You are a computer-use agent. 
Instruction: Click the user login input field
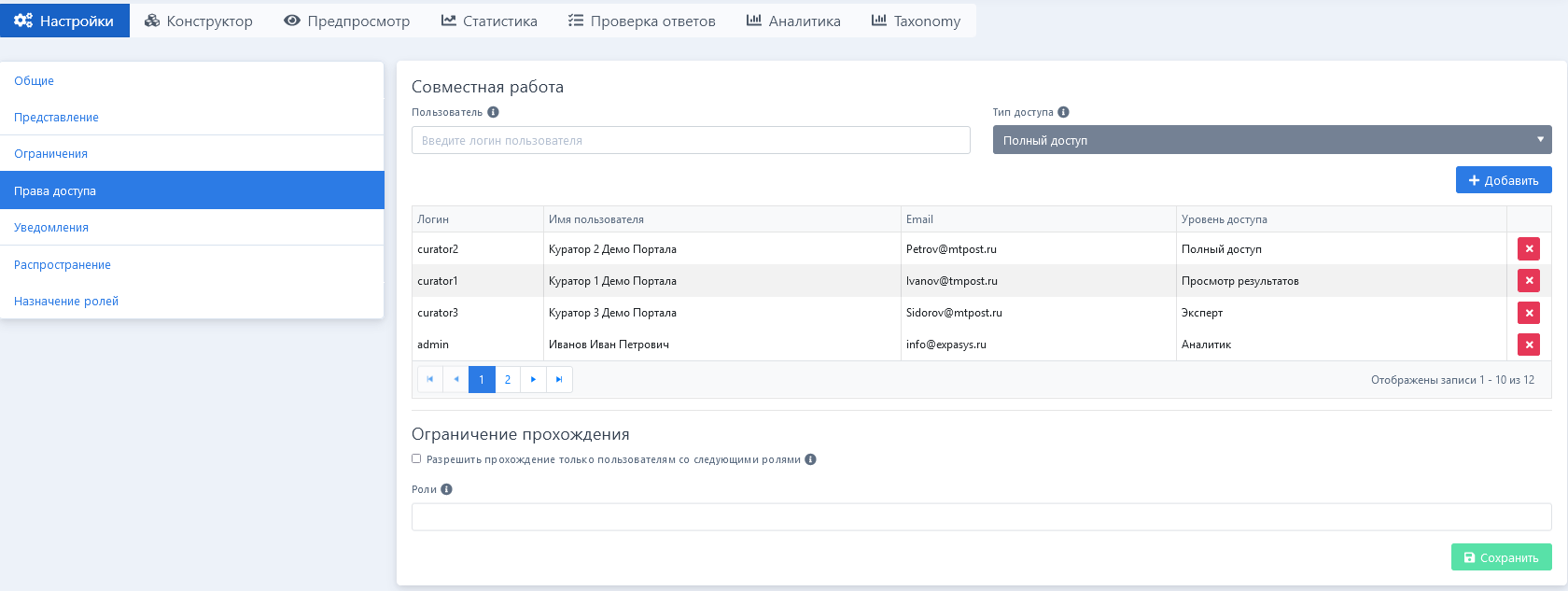point(691,140)
